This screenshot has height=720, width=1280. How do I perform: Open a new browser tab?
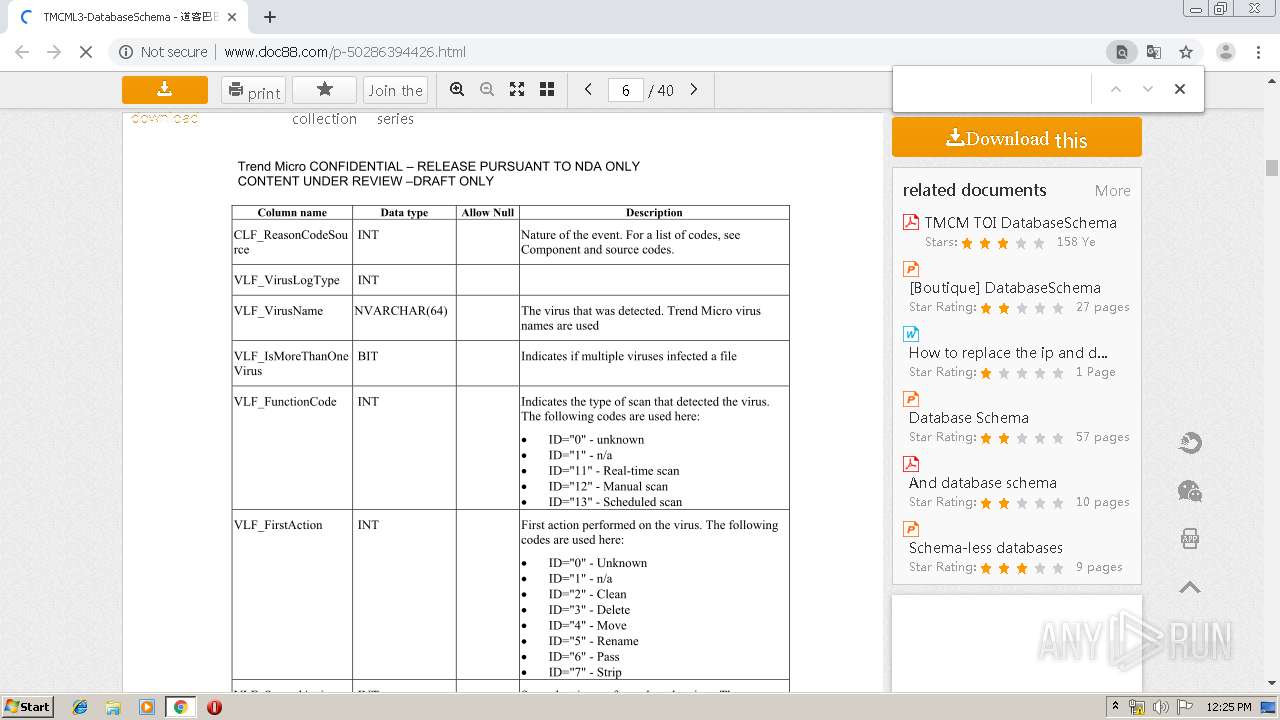click(270, 17)
